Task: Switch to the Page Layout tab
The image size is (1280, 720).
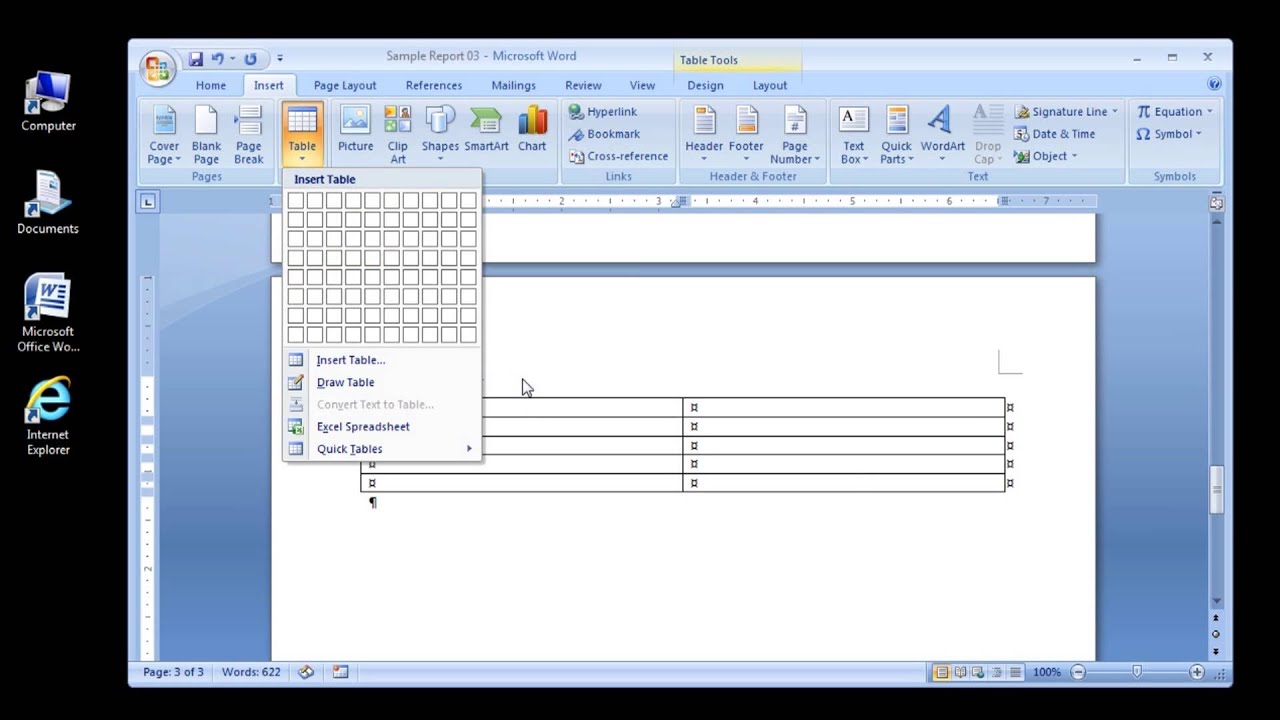Action: [x=345, y=85]
